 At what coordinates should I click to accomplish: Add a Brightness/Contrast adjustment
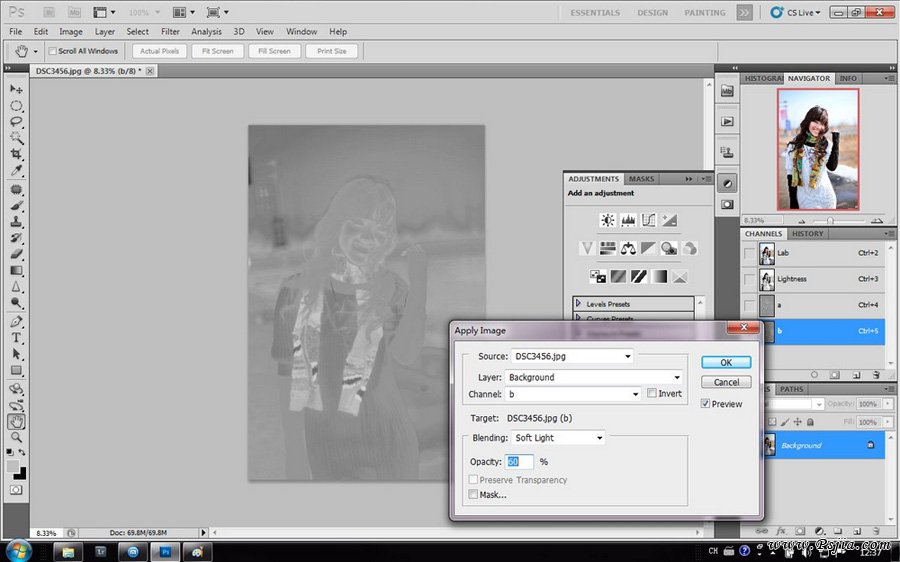(607, 220)
